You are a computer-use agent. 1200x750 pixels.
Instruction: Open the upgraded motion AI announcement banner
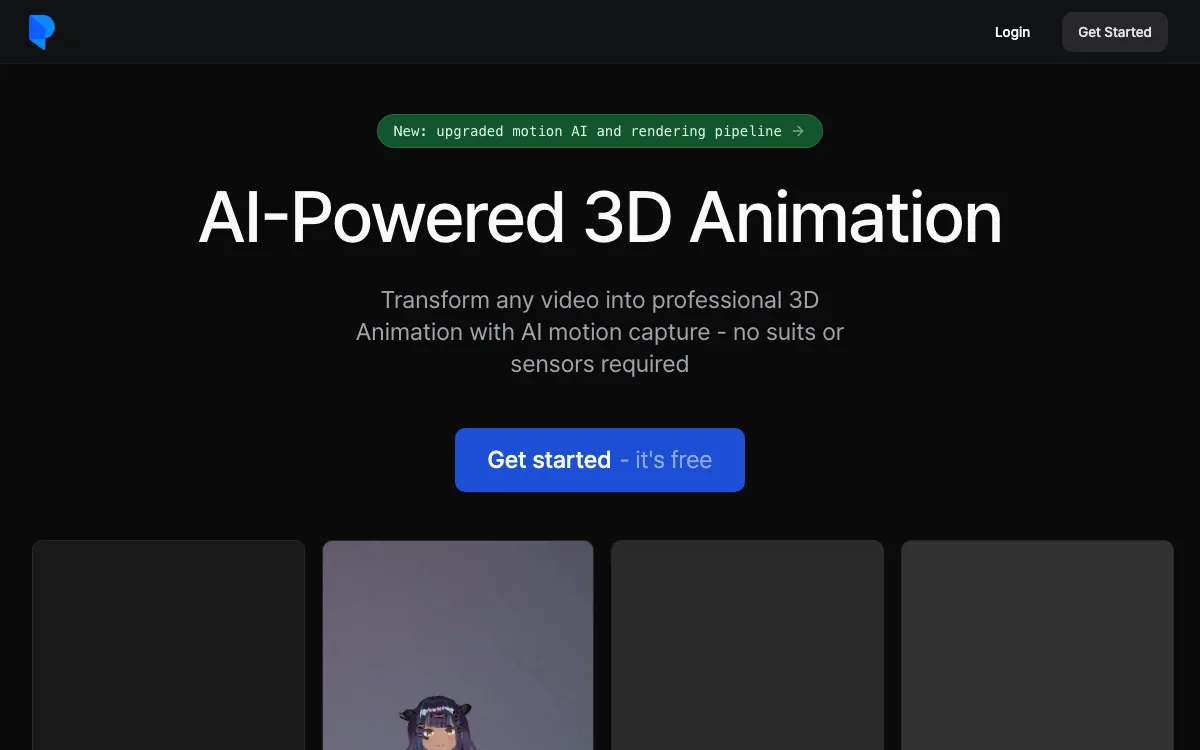click(600, 131)
